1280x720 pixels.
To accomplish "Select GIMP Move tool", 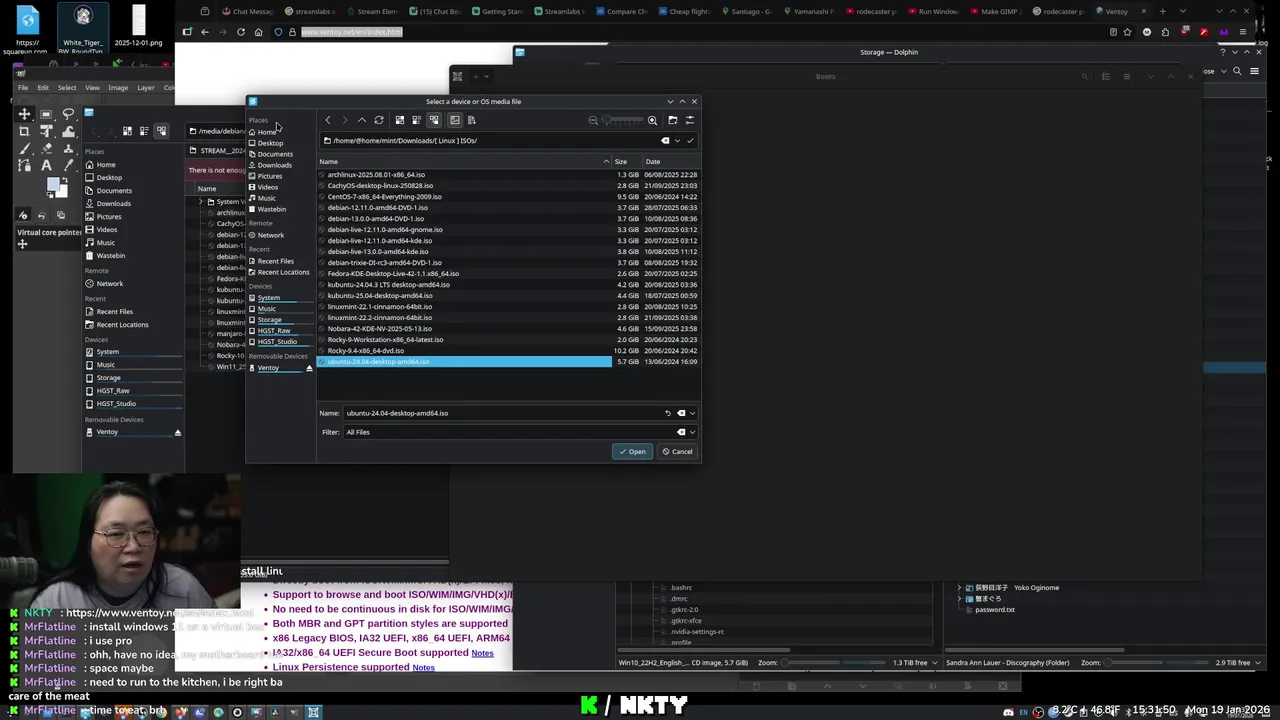I will (x=24, y=114).
